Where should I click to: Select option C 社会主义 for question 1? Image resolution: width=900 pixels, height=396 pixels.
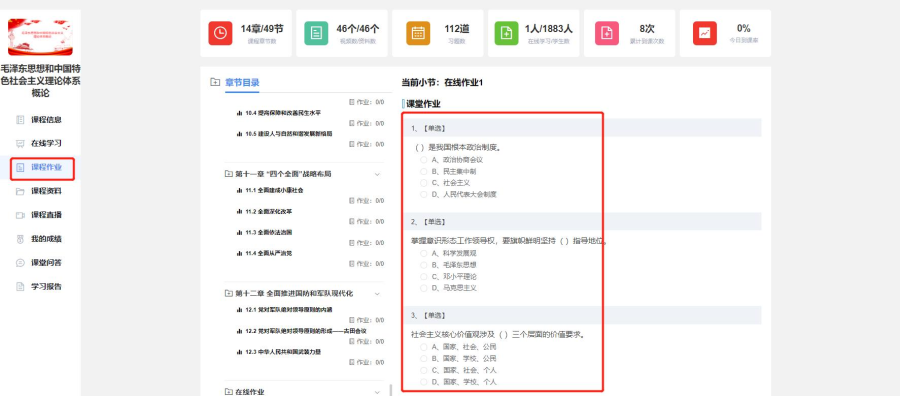[424, 183]
